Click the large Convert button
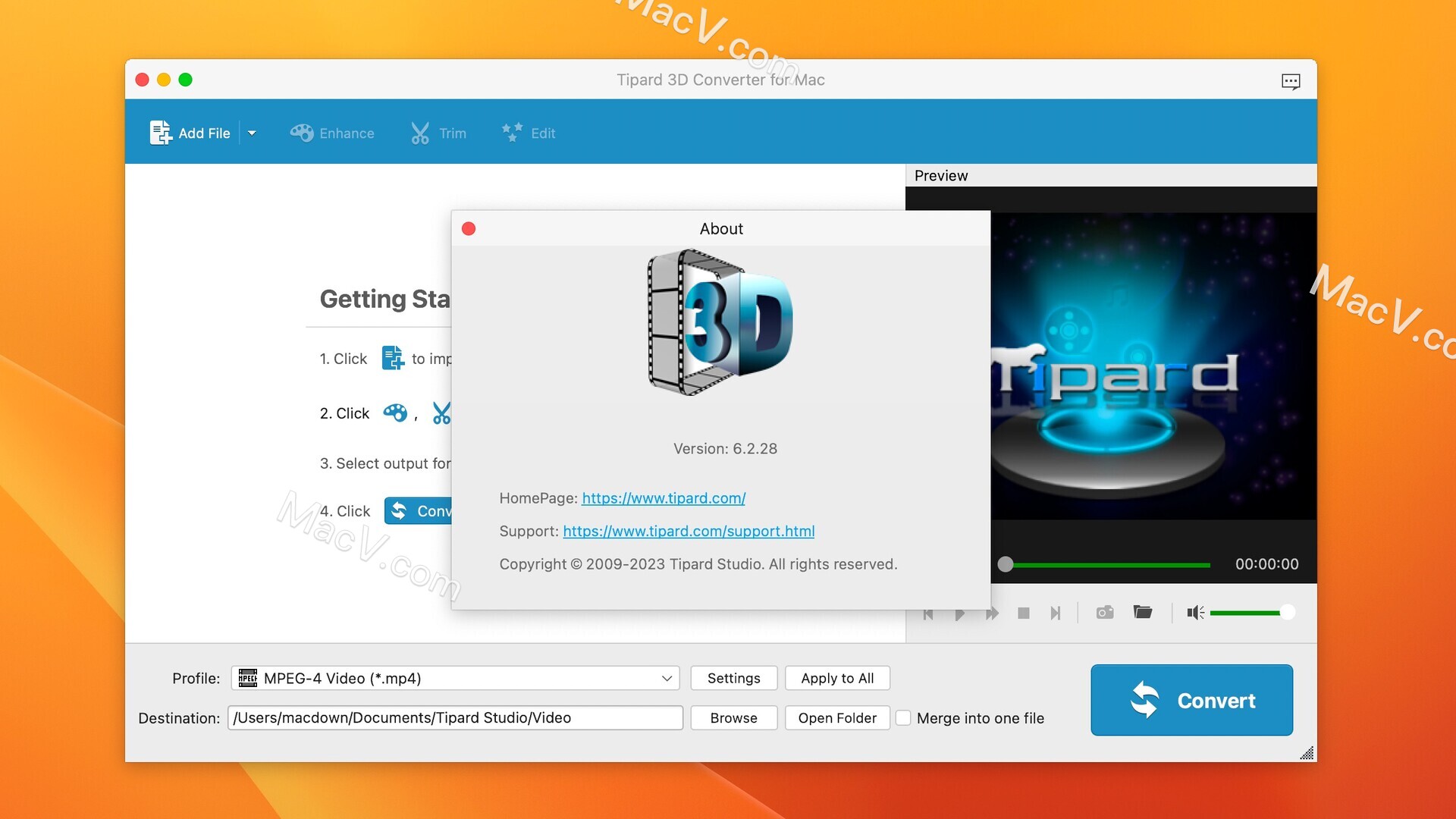 (x=1191, y=700)
